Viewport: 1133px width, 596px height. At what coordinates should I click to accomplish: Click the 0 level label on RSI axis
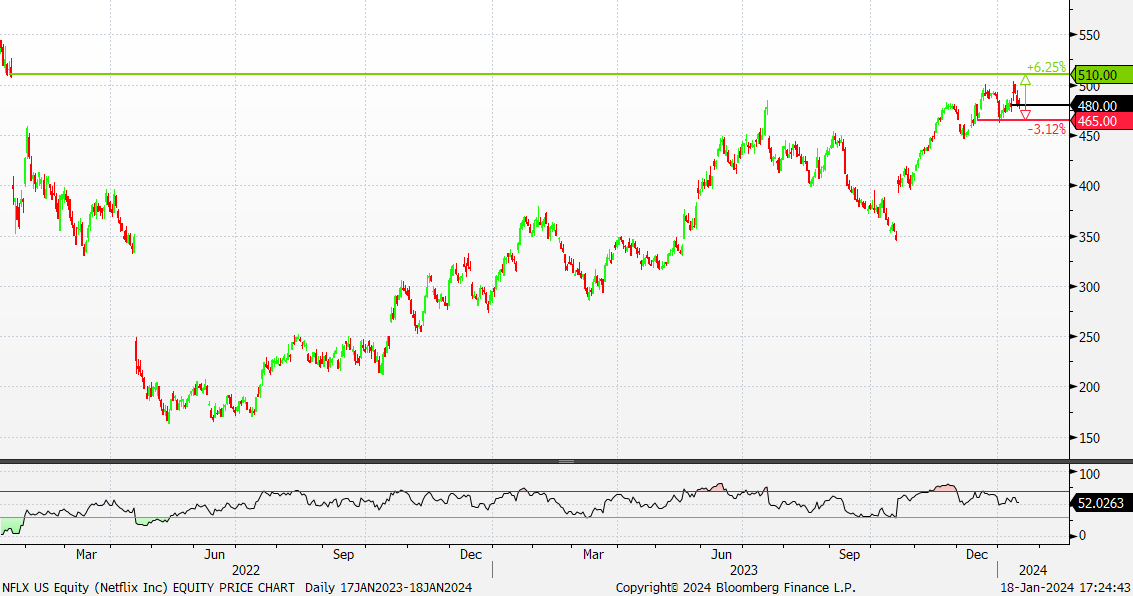[1082, 536]
